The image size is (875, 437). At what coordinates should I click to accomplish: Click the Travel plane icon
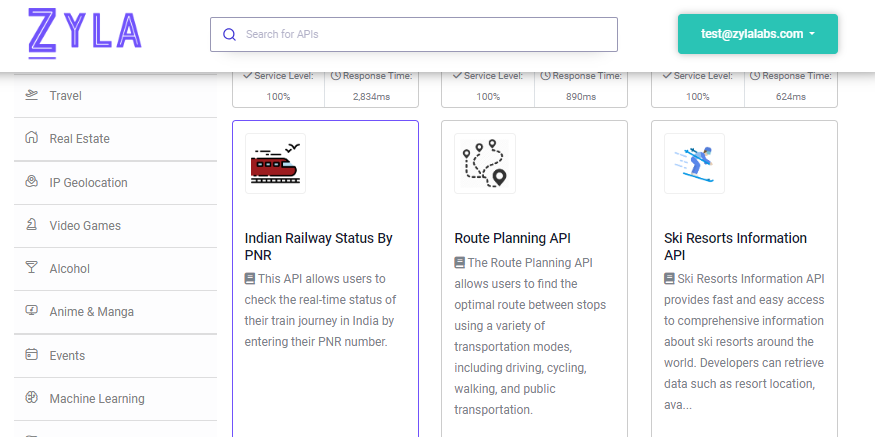tap(32, 95)
